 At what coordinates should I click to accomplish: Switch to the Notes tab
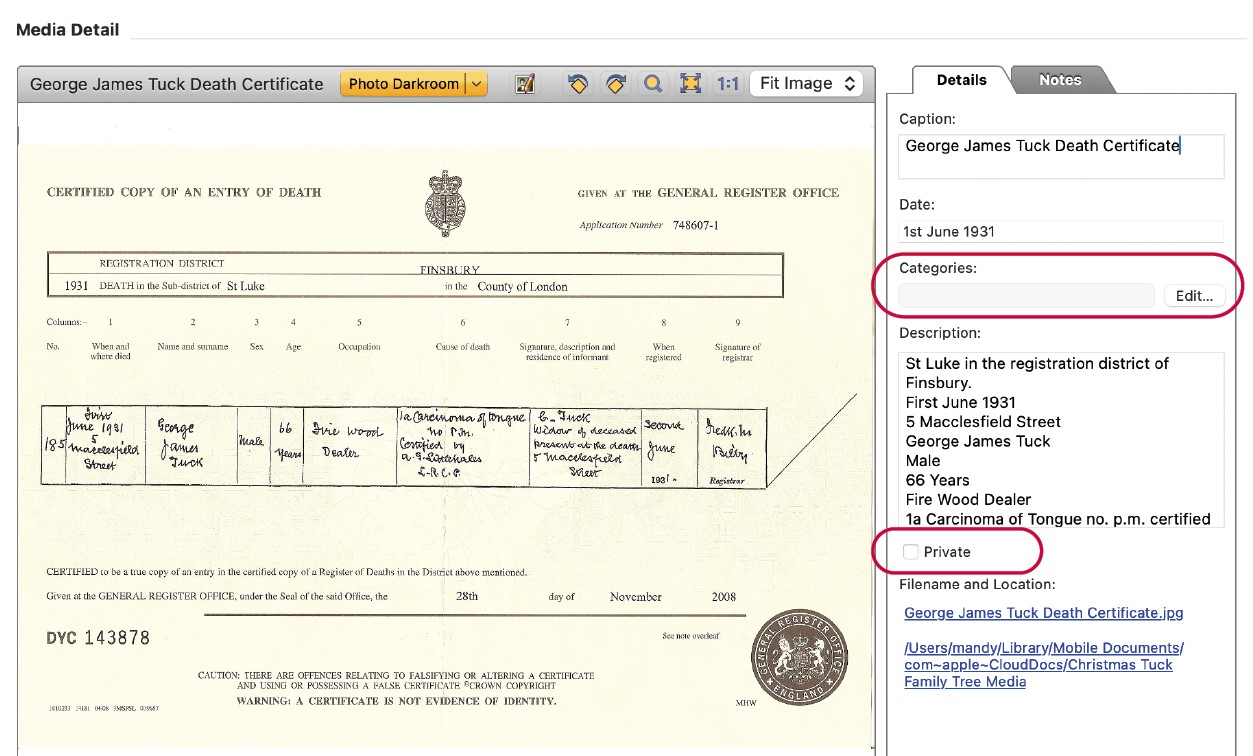[x=1059, y=80]
